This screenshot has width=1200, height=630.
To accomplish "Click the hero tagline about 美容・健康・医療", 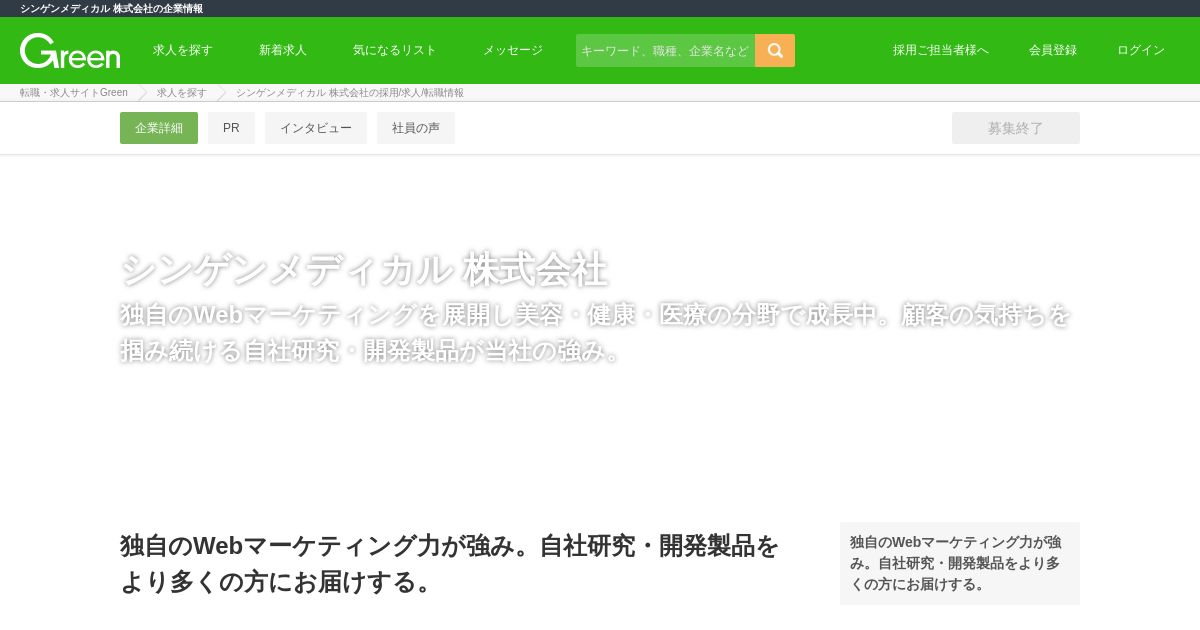I will tap(596, 332).
